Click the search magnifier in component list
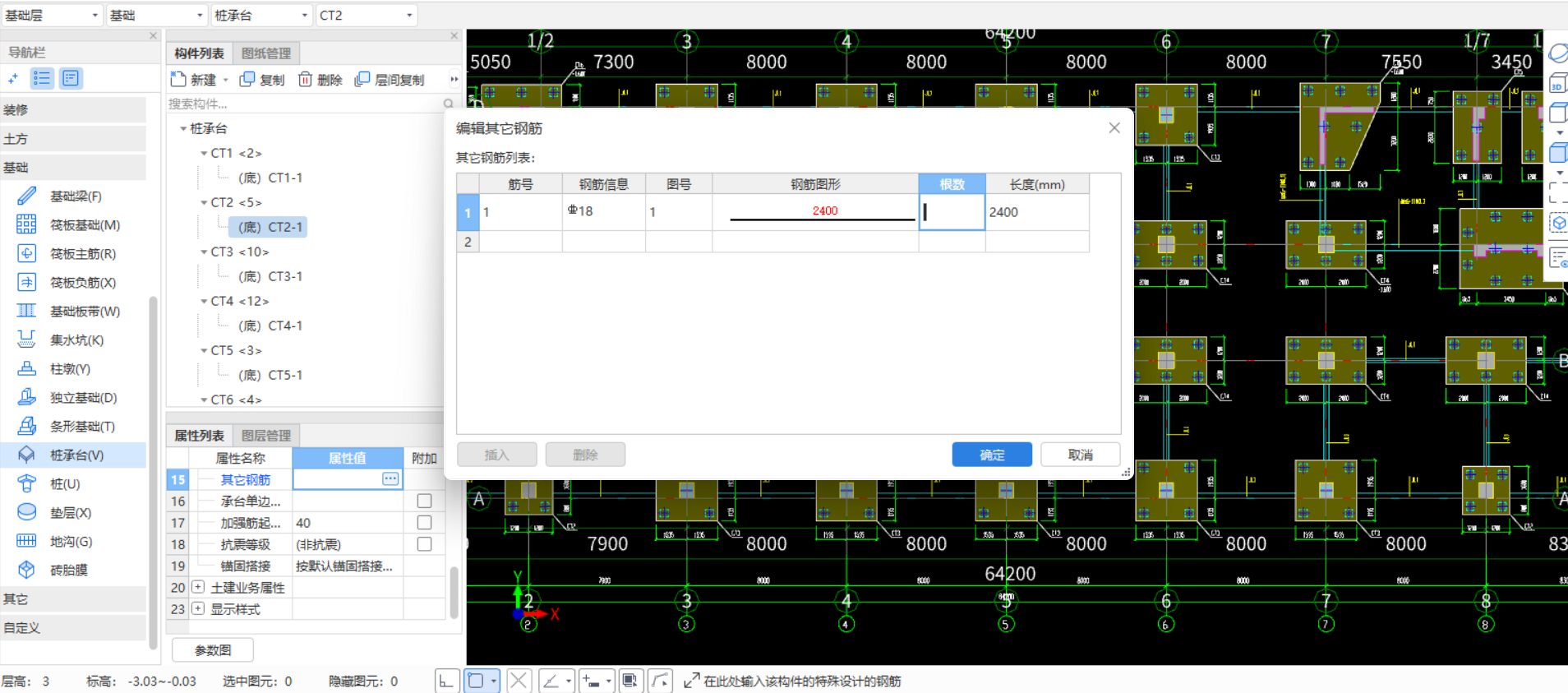This screenshot has height=693, width=1568. pos(449,104)
